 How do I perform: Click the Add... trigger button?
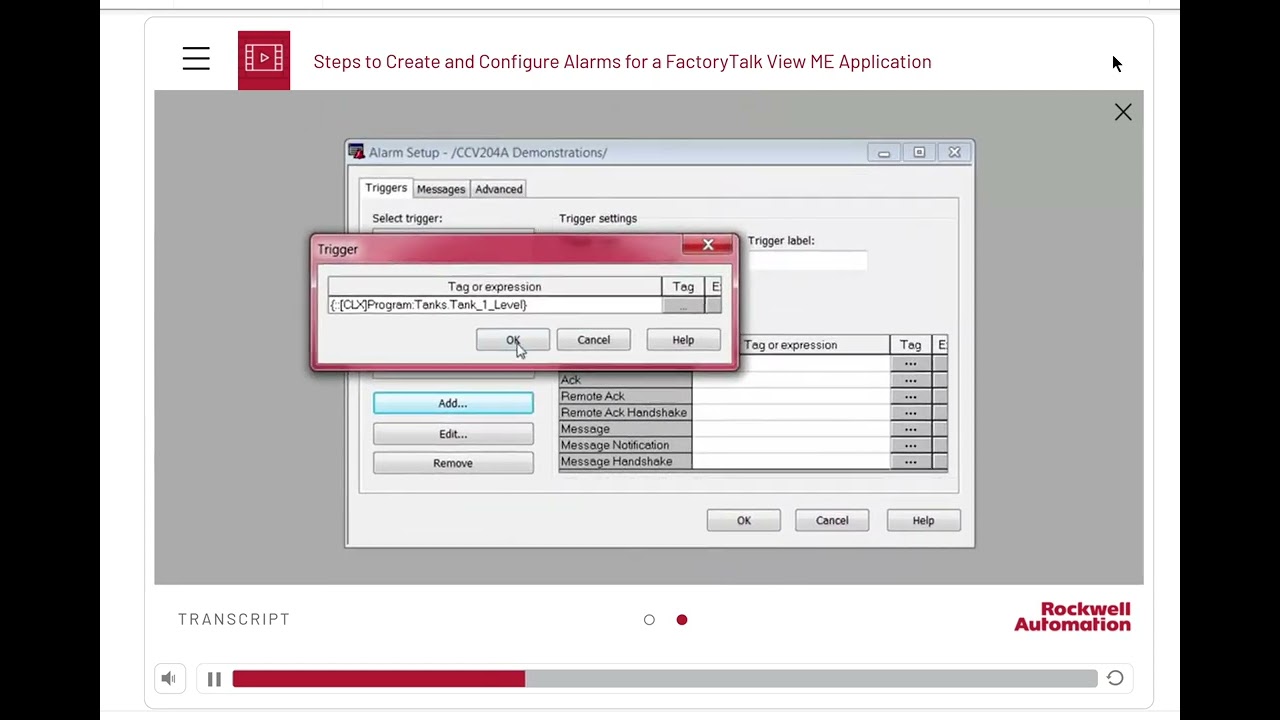[x=453, y=403]
